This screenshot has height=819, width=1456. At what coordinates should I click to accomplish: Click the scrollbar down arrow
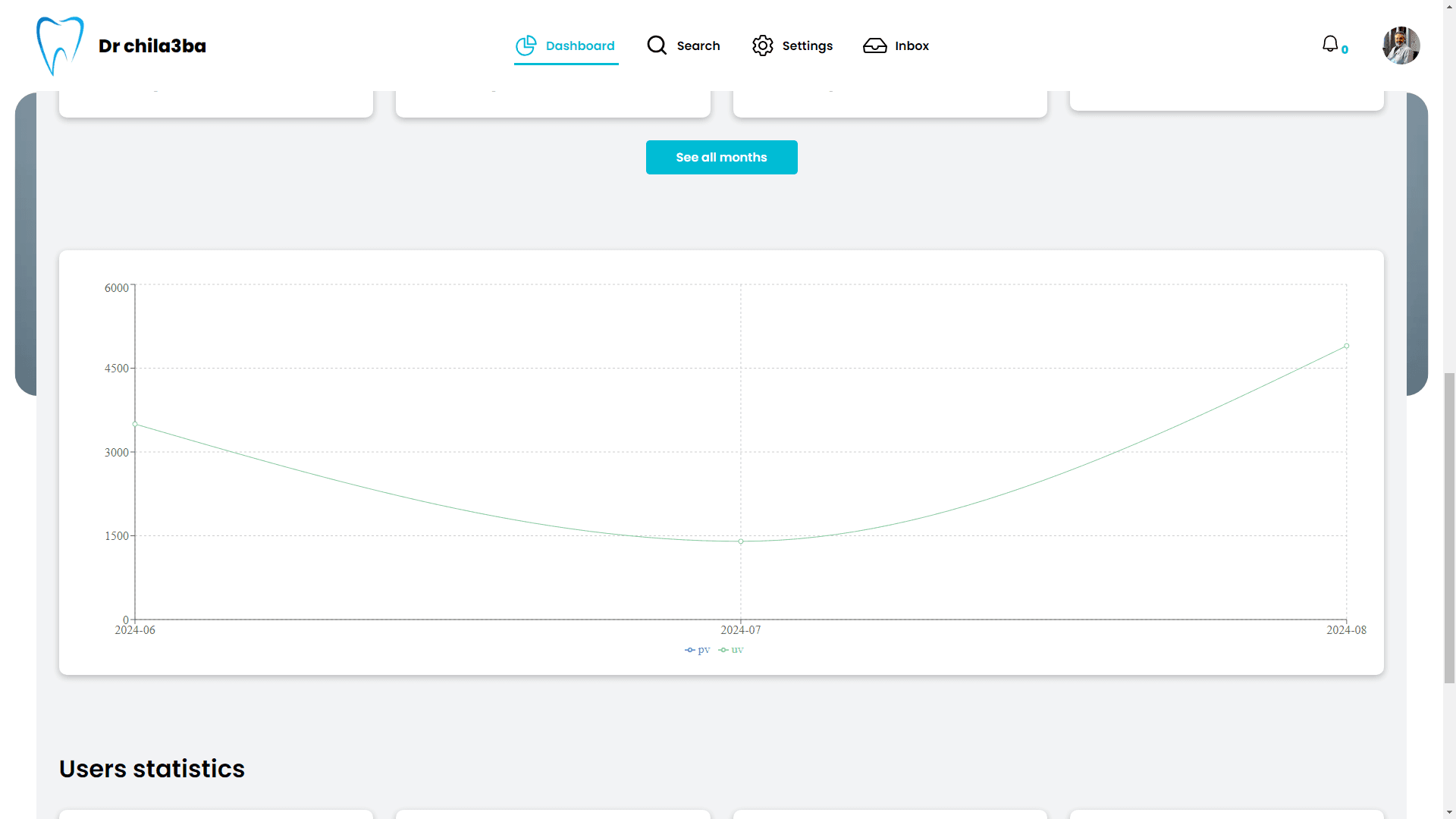coord(1449,812)
